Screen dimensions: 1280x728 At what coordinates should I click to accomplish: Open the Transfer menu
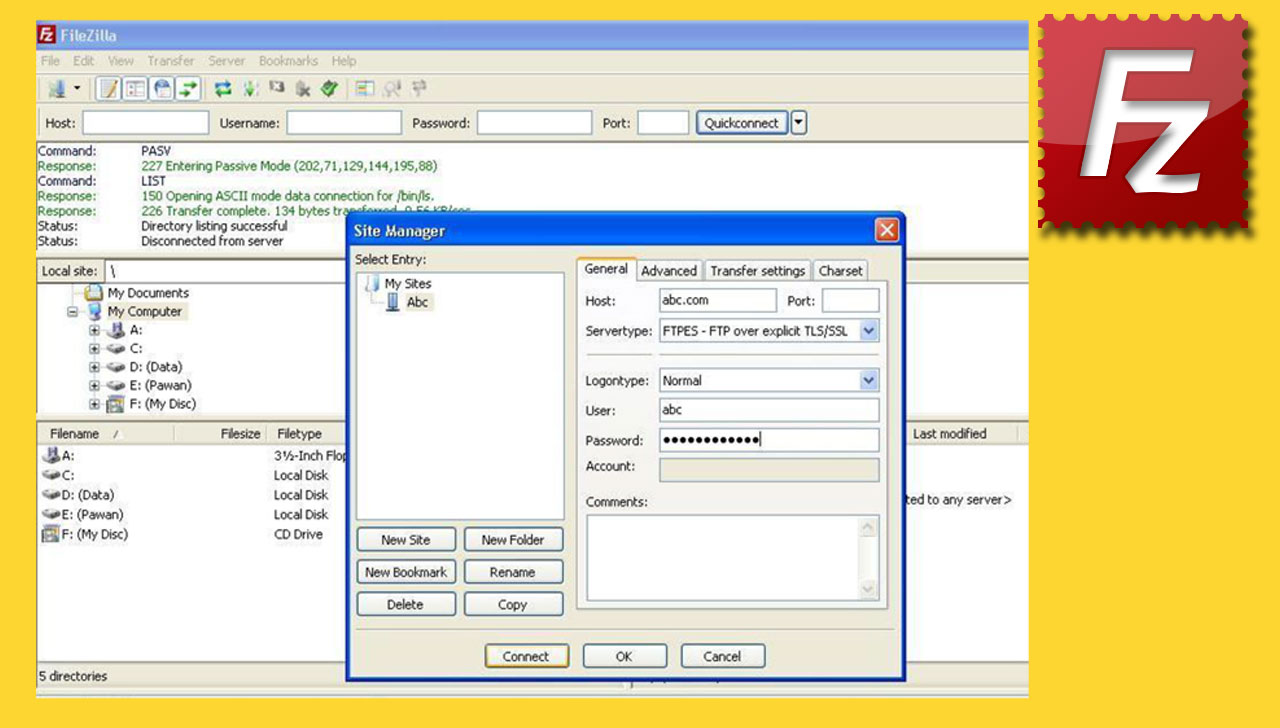click(x=171, y=61)
